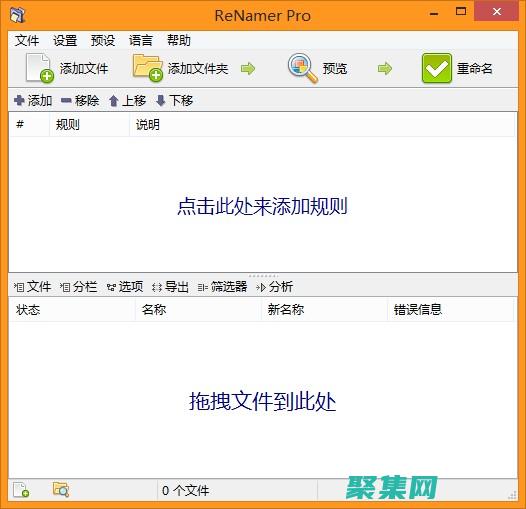526x509 pixels.
Task: Open the 筛选器 dropdown
Action: [x=222, y=287]
